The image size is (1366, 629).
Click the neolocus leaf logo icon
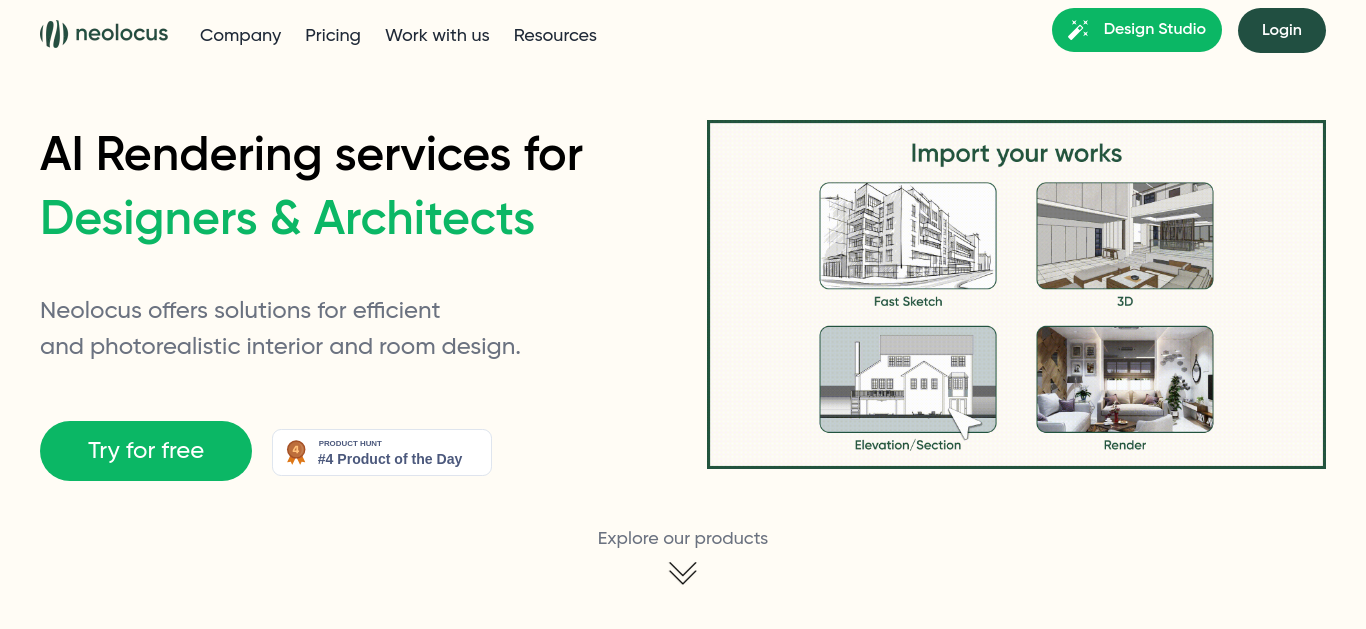pyautogui.click(x=53, y=34)
